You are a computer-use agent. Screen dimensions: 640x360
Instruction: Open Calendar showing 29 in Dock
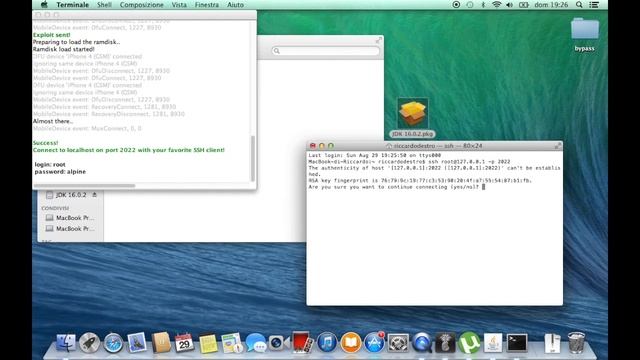pyautogui.click(x=184, y=342)
